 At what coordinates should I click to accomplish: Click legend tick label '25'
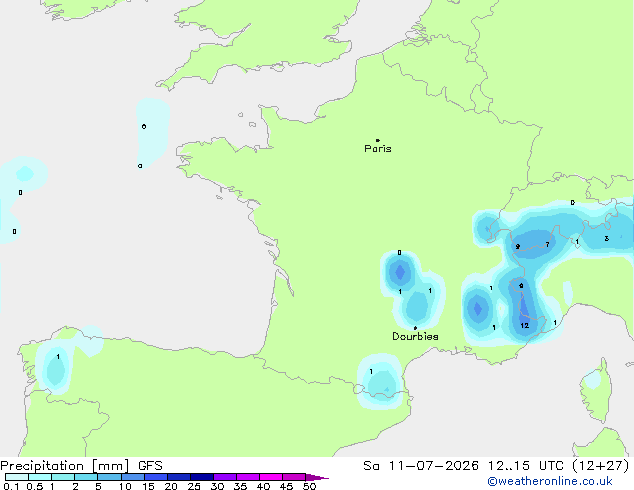pyautogui.click(x=194, y=486)
